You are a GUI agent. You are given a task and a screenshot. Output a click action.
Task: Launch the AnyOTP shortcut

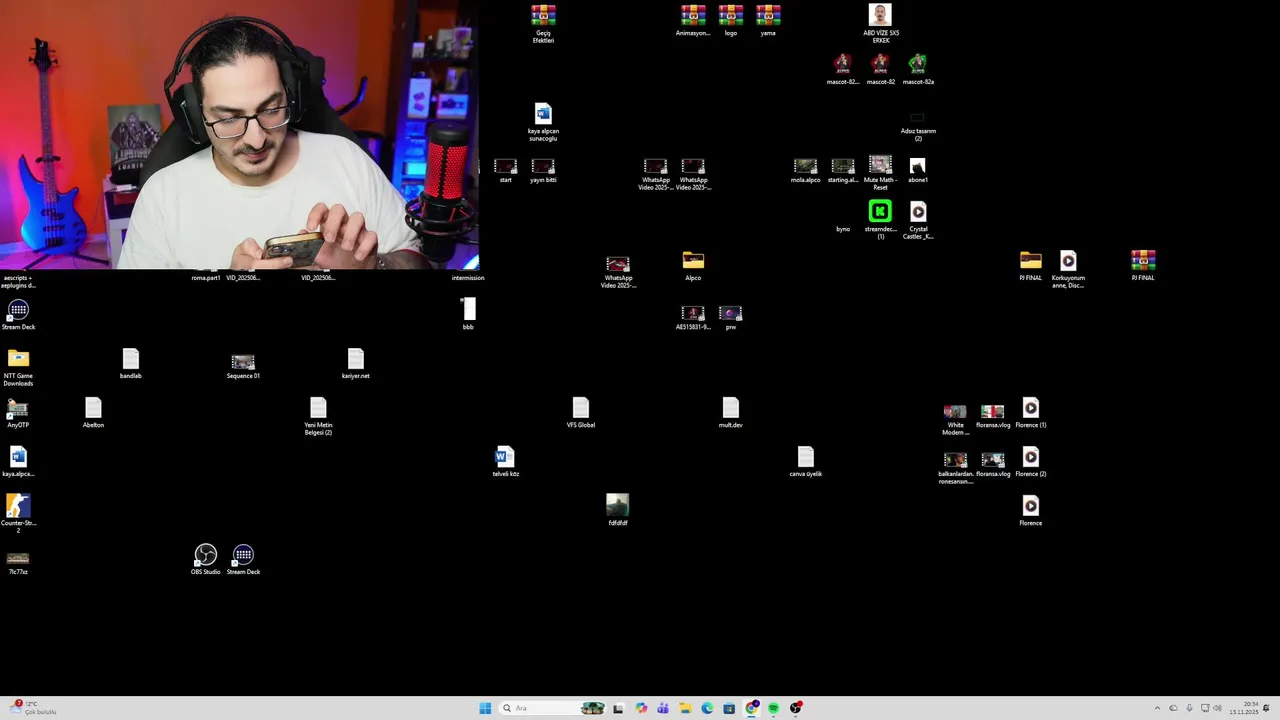pos(18,408)
